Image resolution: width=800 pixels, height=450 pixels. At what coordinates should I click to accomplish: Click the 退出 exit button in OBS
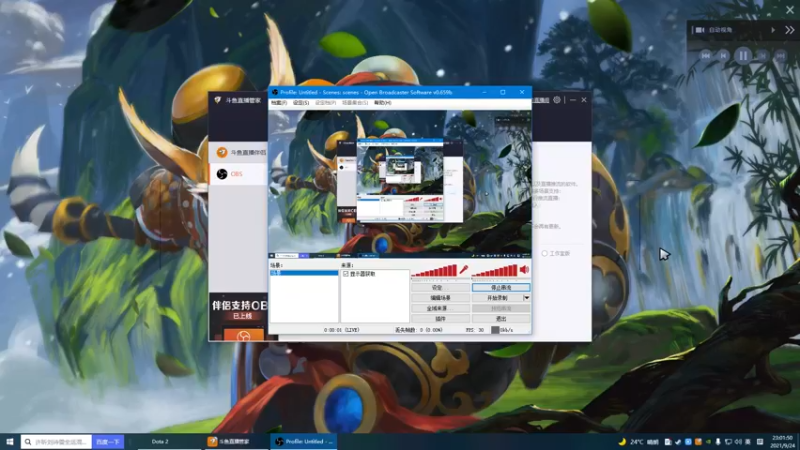pyautogui.click(x=501, y=319)
